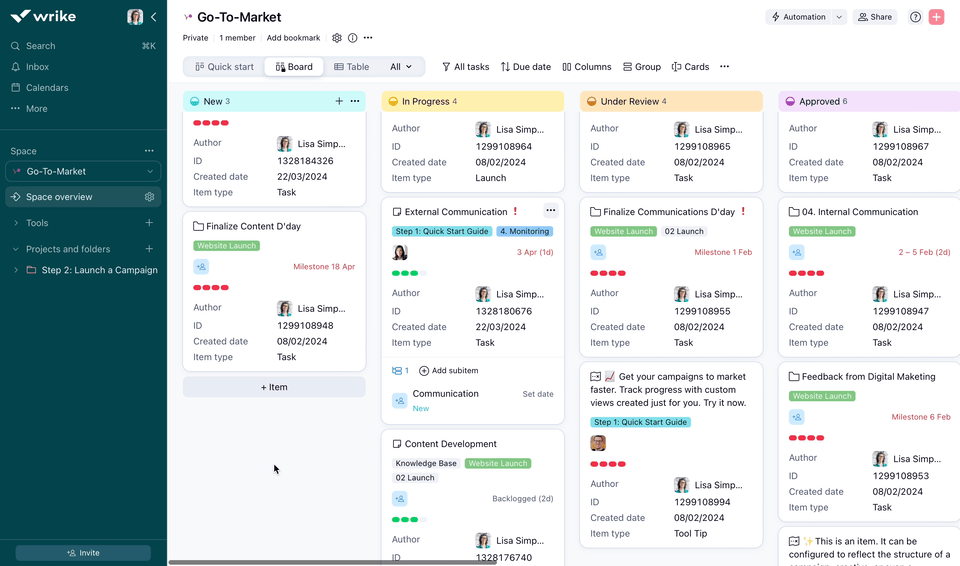Viewport: 960px width, 566px height.
Task: Click the External Communication assignee avatar
Action: tap(400, 252)
